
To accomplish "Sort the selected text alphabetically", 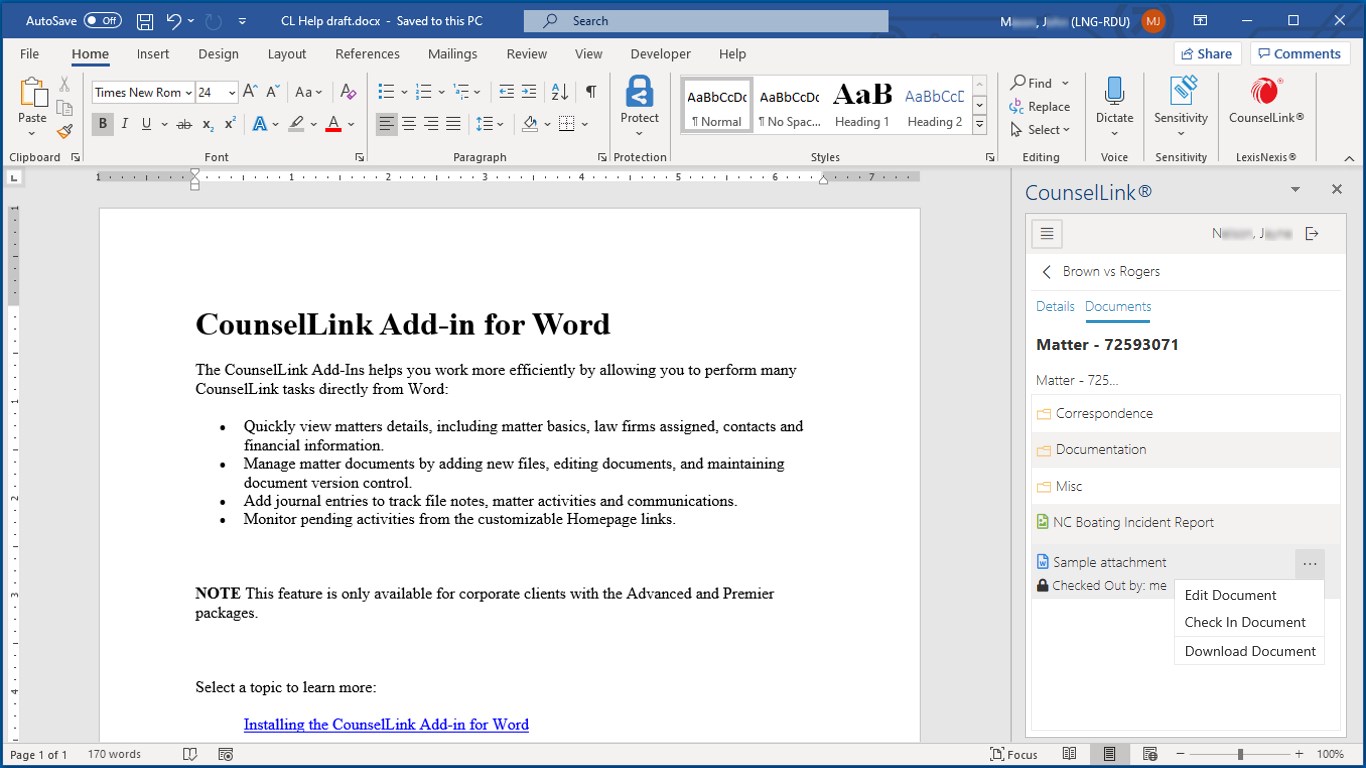I will pyautogui.click(x=560, y=92).
